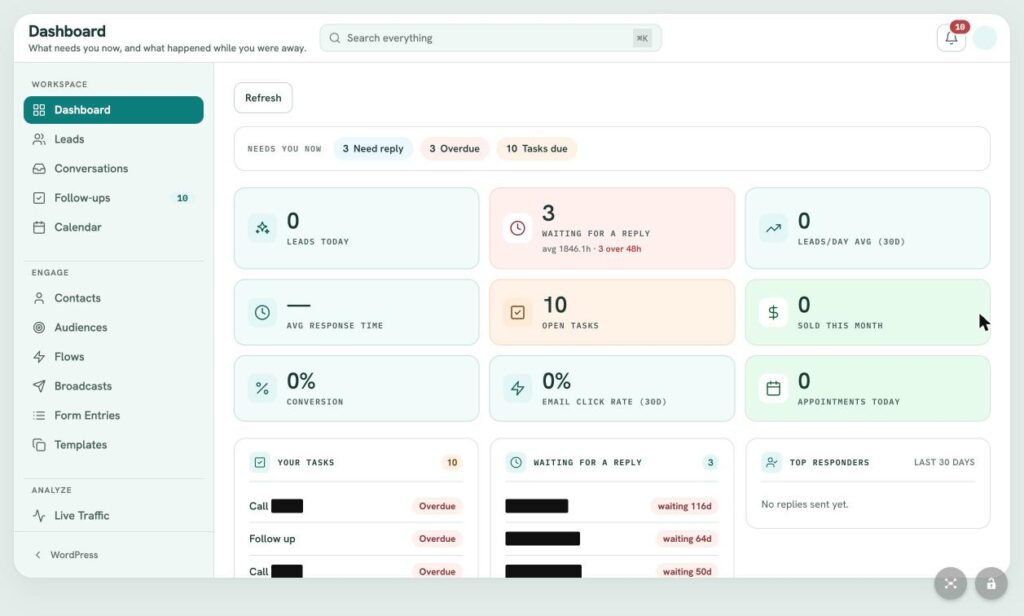Click the clock icon on Avg Response Time card
The width and height of the screenshot is (1024, 616).
(263, 312)
